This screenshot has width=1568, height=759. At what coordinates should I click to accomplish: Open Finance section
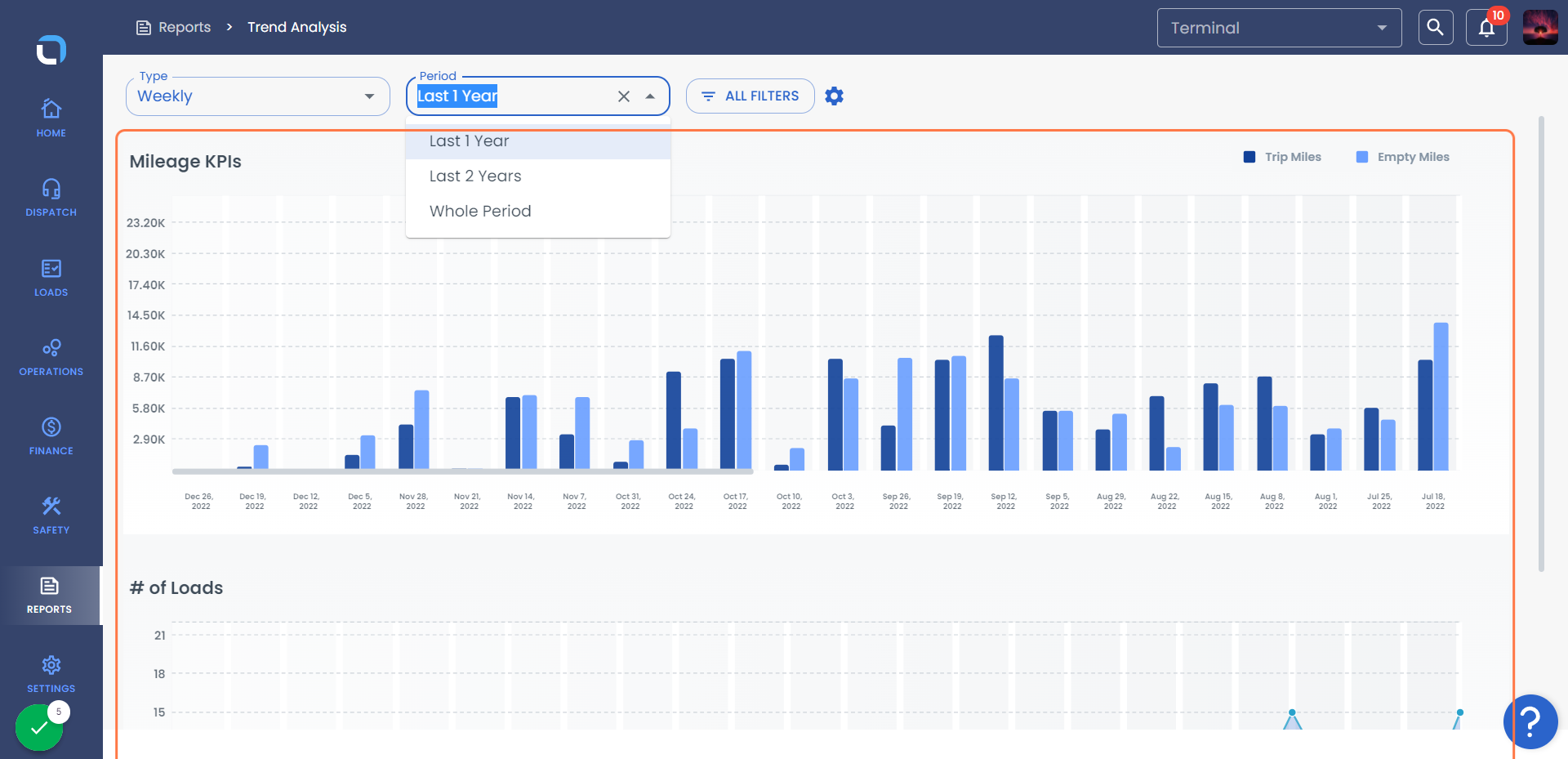click(51, 436)
